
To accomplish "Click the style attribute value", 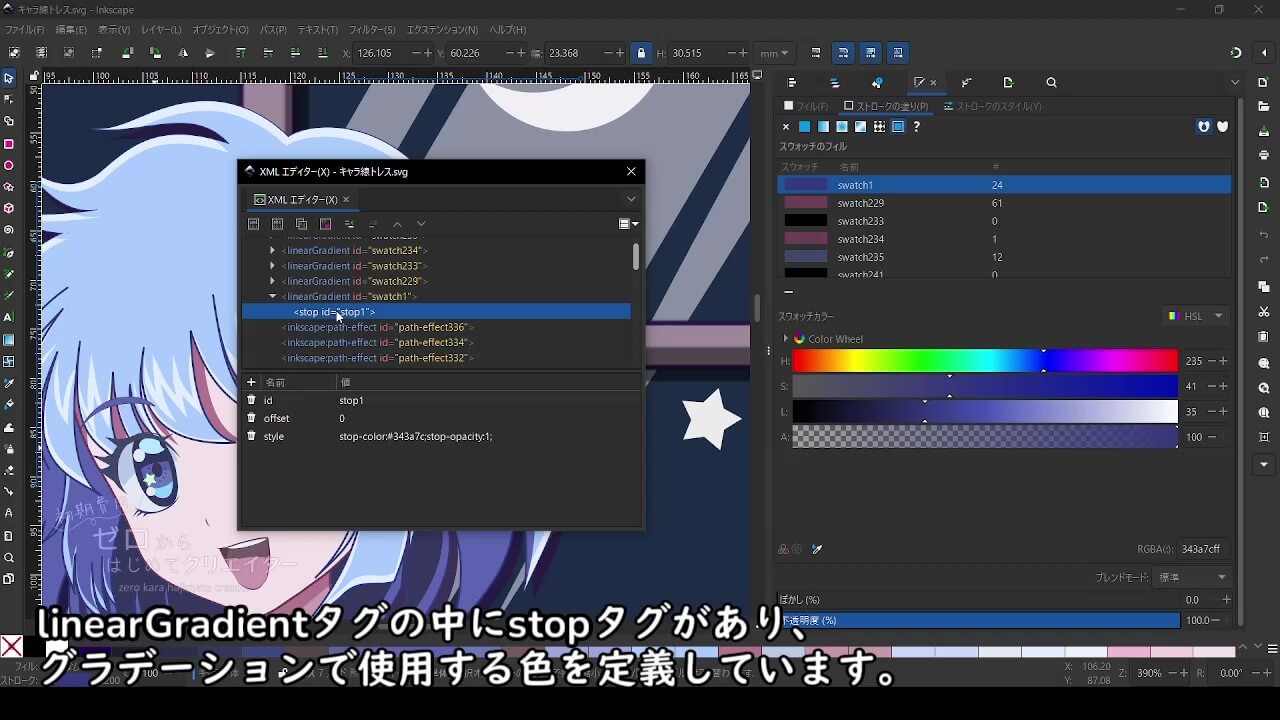I will (x=416, y=436).
